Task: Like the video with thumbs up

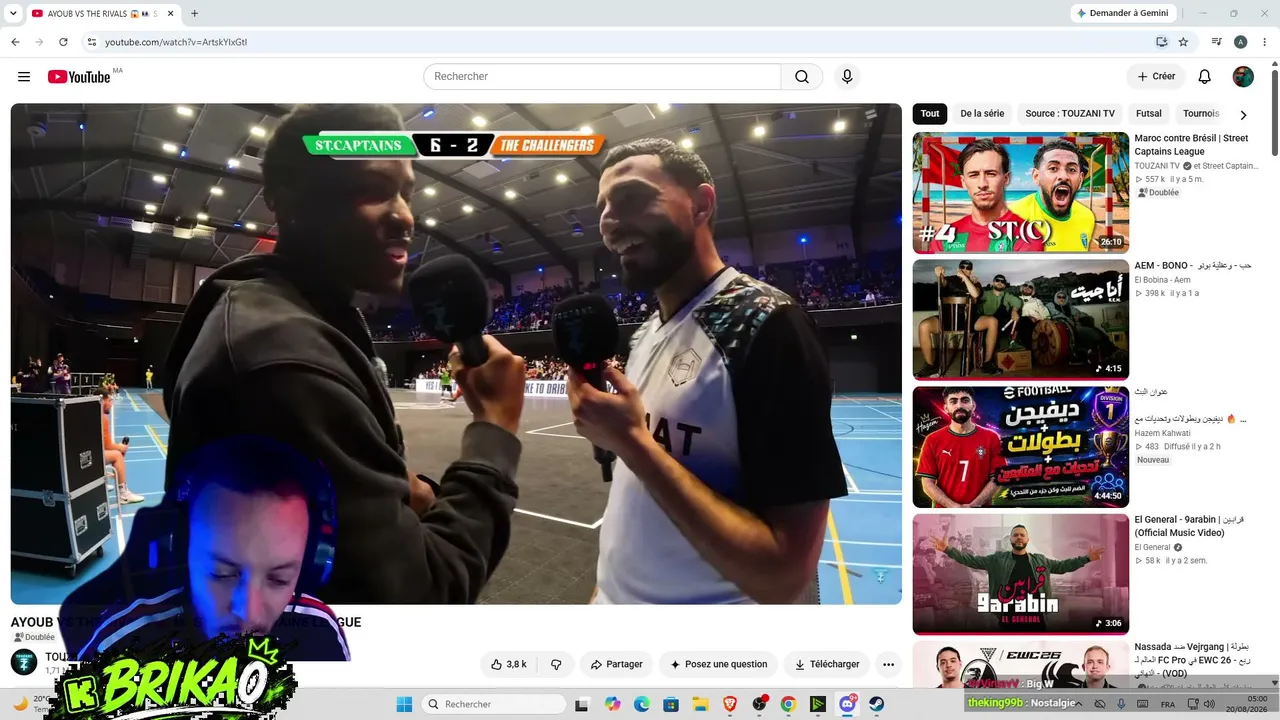Action: tap(509, 664)
